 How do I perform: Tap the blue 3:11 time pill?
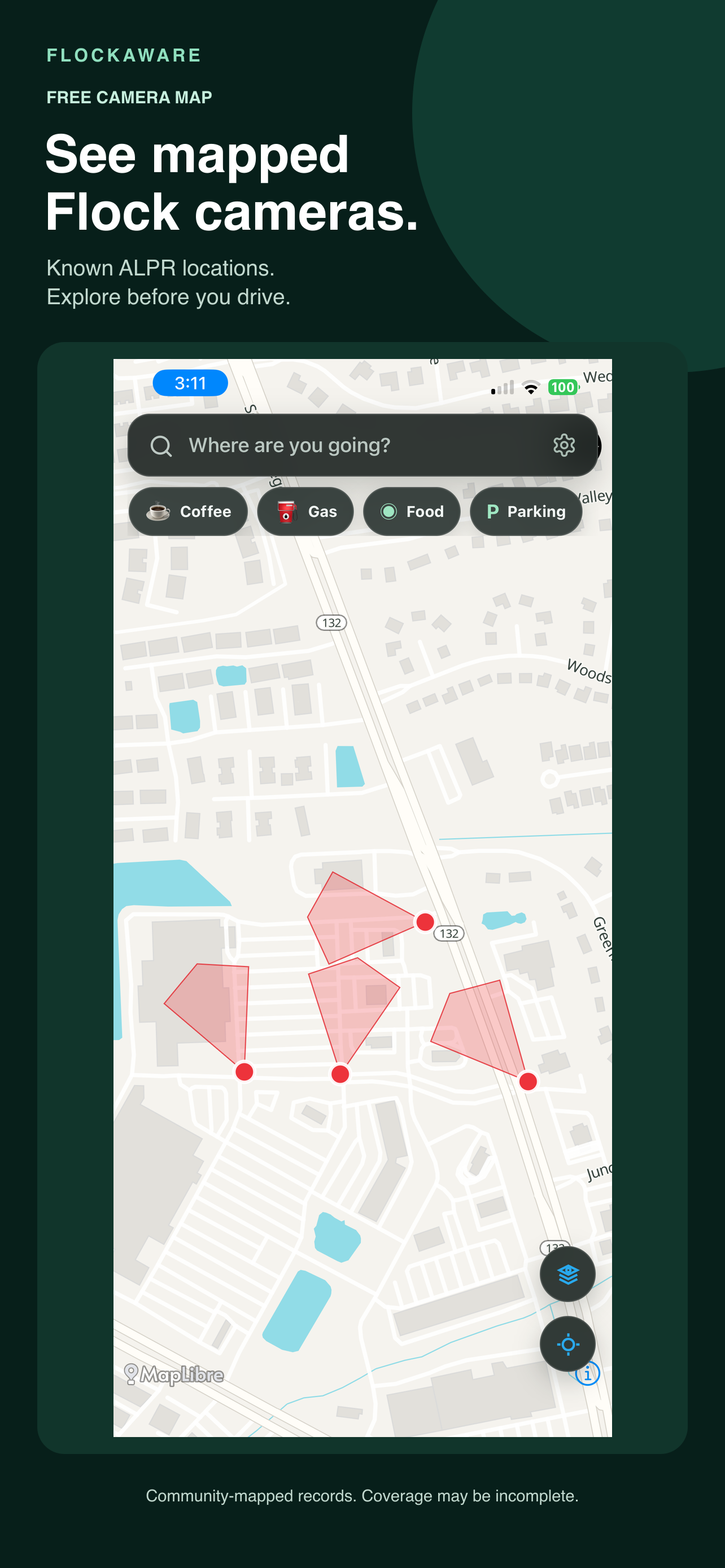point(190,383)
